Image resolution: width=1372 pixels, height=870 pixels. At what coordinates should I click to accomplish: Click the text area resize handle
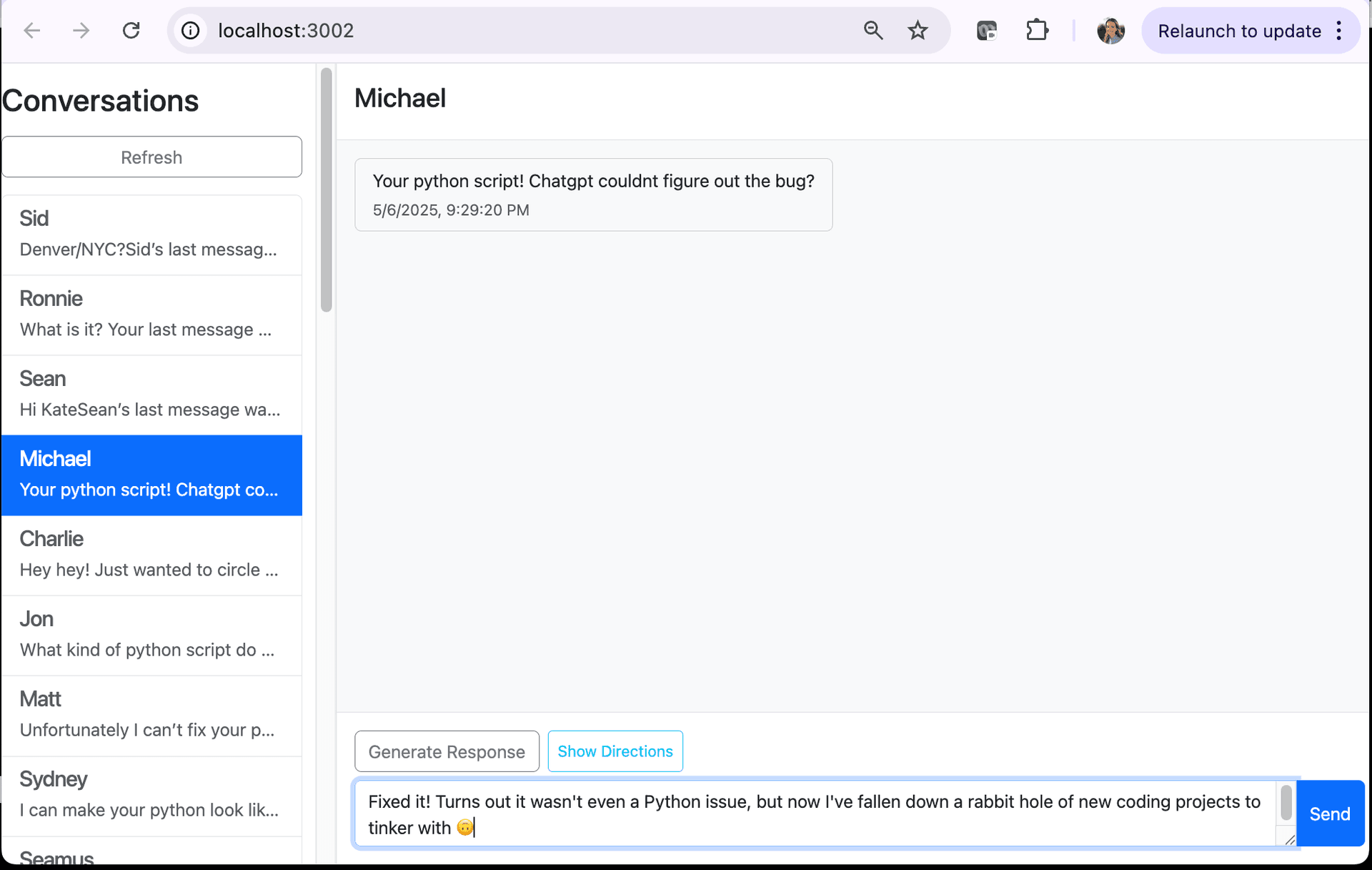(1289, 839)
